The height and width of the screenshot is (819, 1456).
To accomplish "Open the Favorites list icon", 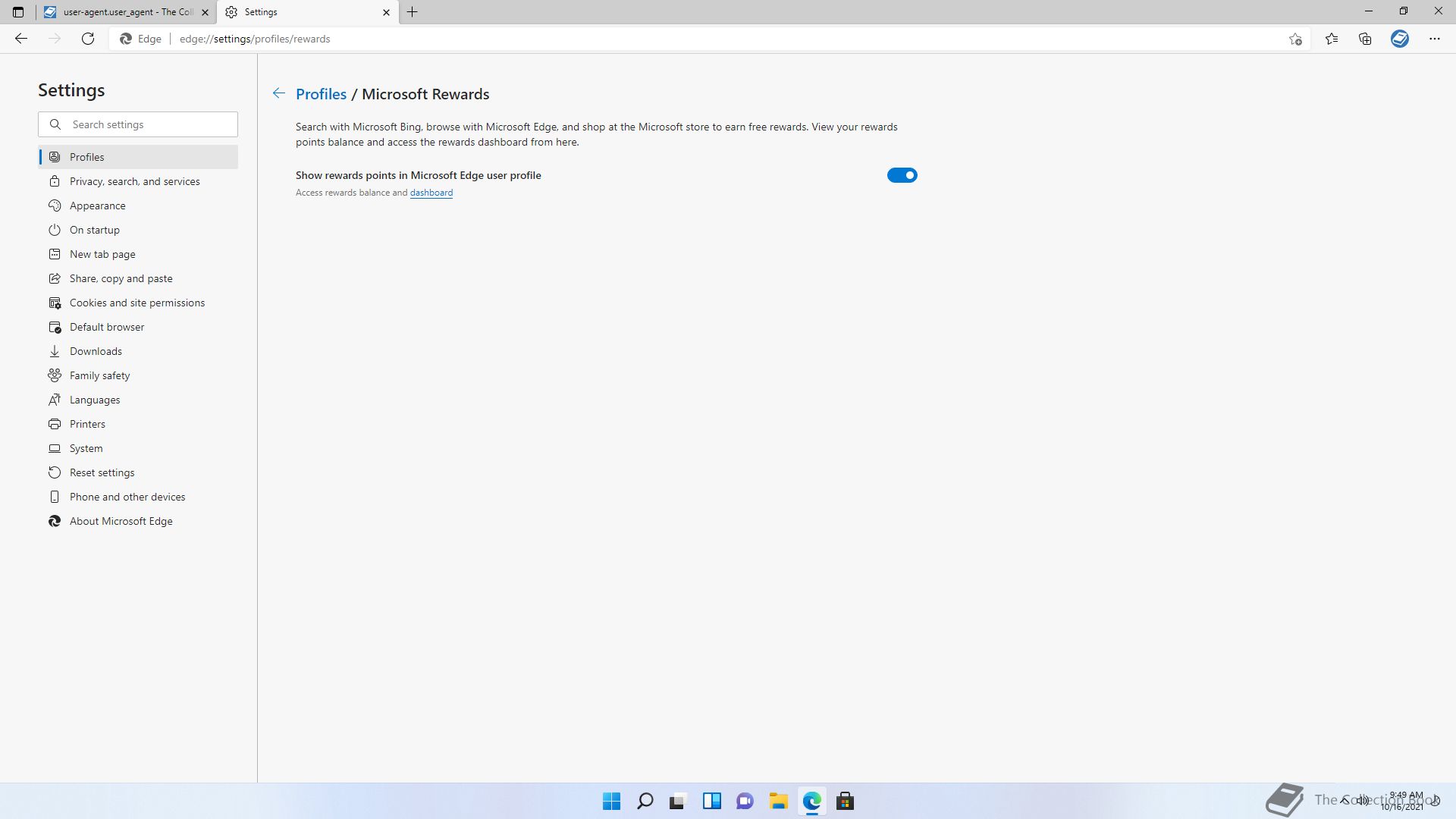I will [x=1332, y=39].
